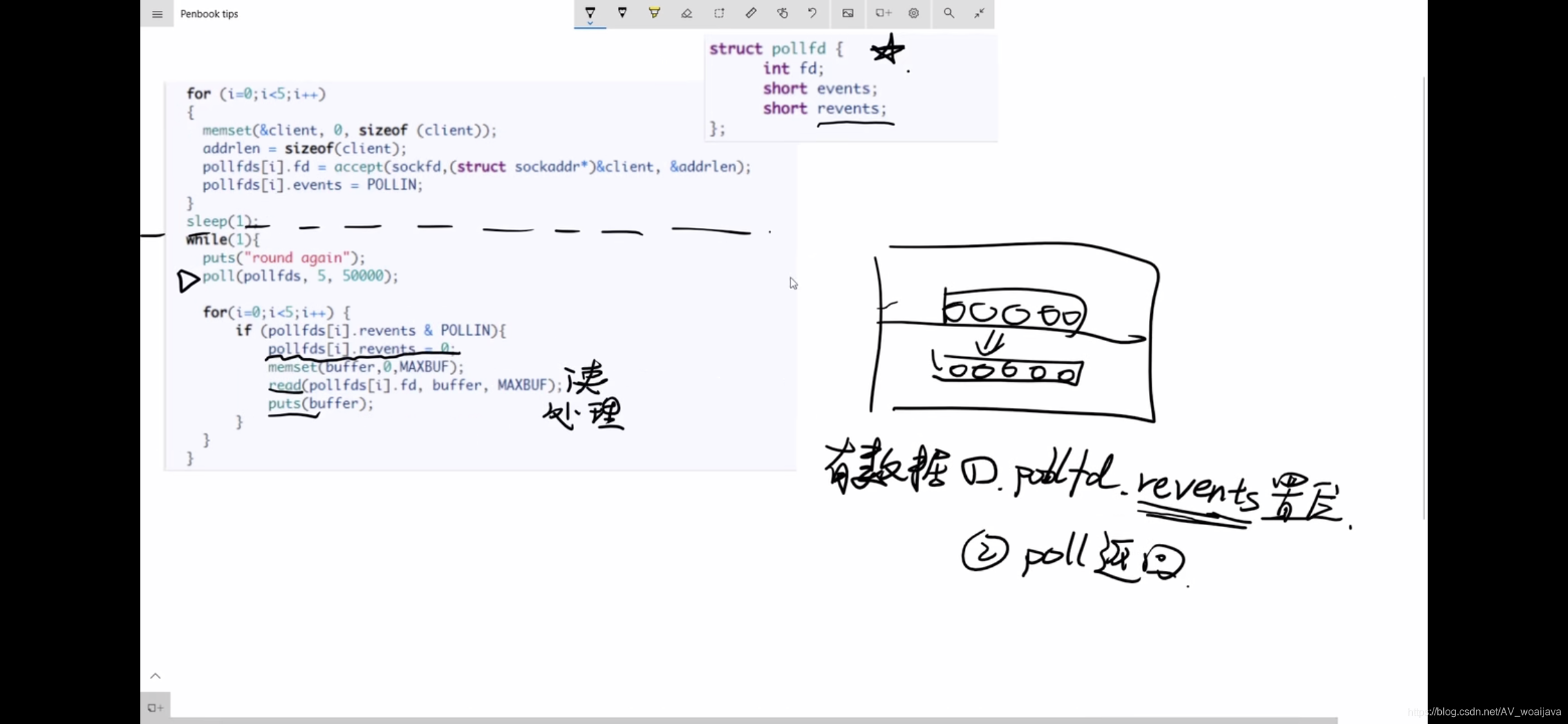
Task: Click the 'short events;' code line
Action: tap(820, 88)
